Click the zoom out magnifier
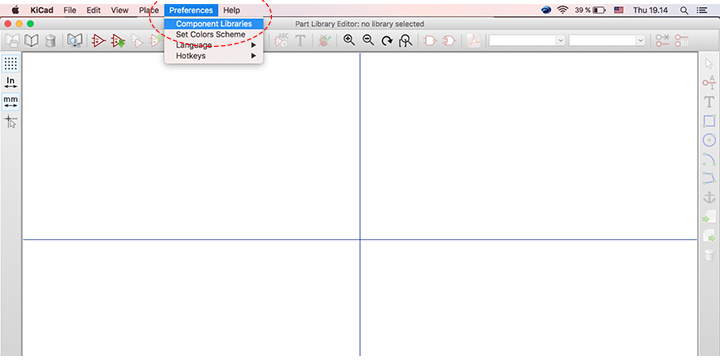The height and width of the screenshot is (360, 720). coord(368,40)
